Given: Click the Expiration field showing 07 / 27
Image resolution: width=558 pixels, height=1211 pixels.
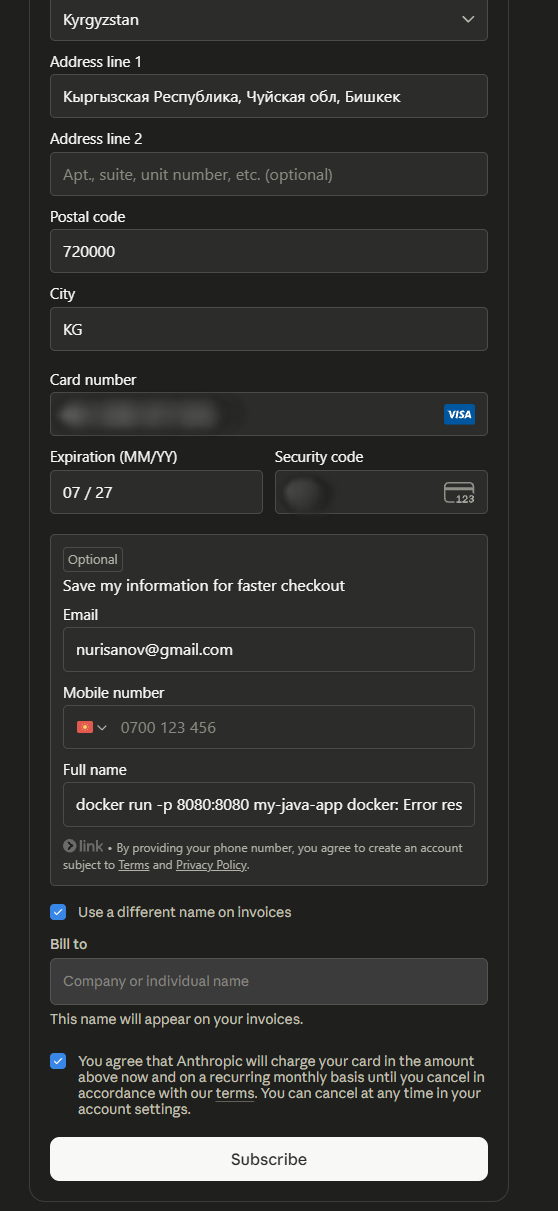Looking at the screenshot, I should pos(156,492).
